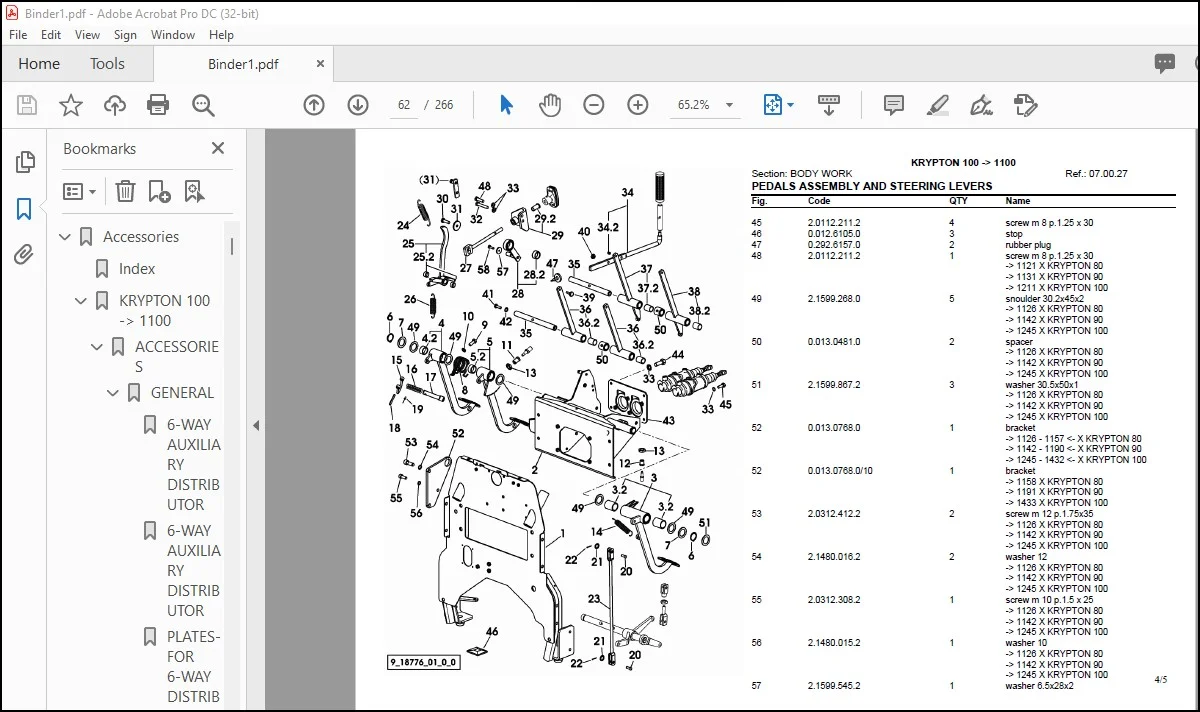This screenshot has width=1200, height=712.
Task: Click the fit page scrolling icon
Action: click(x=773, y=105)
